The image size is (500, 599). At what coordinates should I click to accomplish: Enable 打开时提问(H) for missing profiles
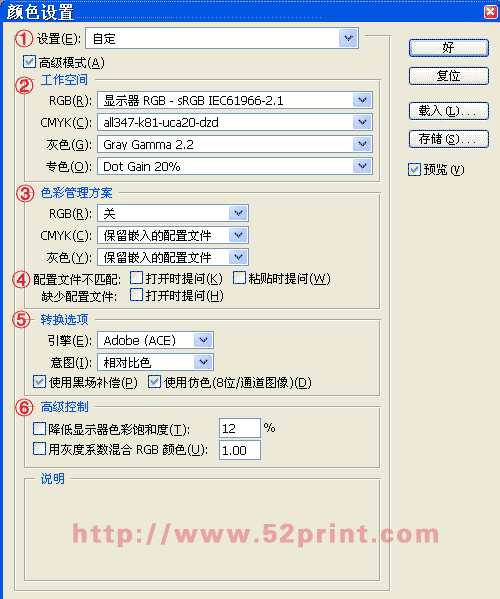[x=136, y=295]
